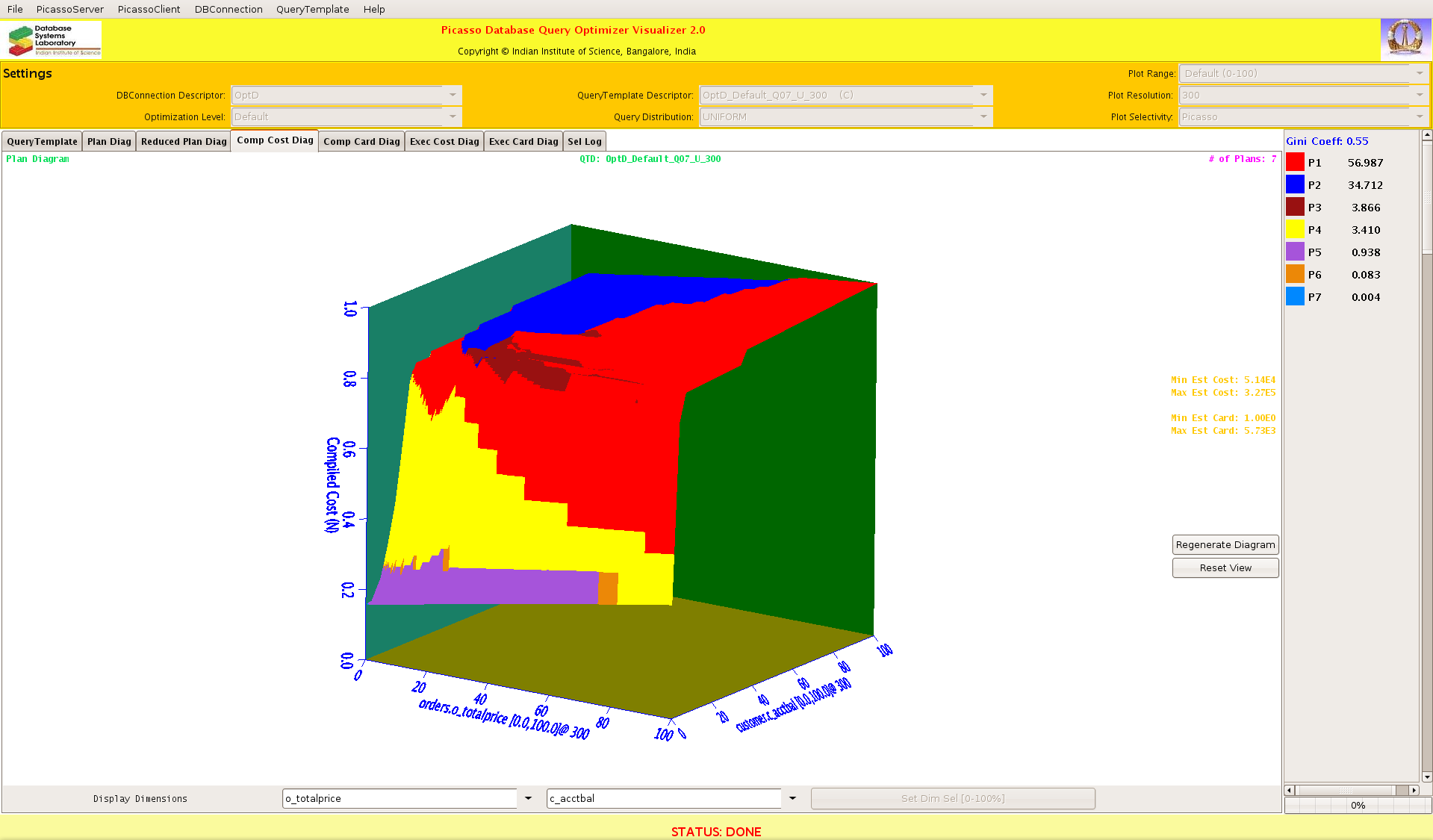Click the Database Systems Laboratory logo
Screen dimensions: 1433x840
54,40
